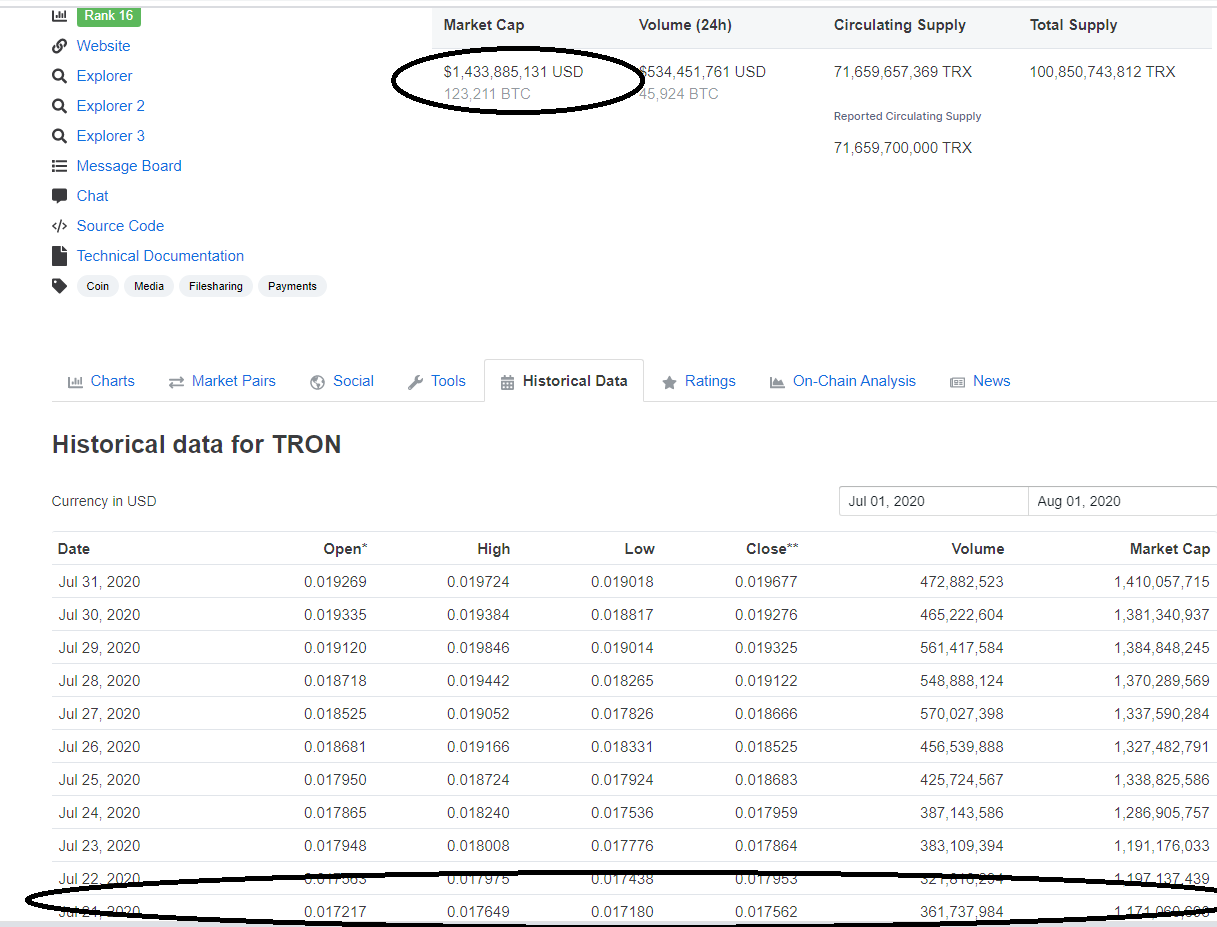Click the Low column header

(639, 549)
